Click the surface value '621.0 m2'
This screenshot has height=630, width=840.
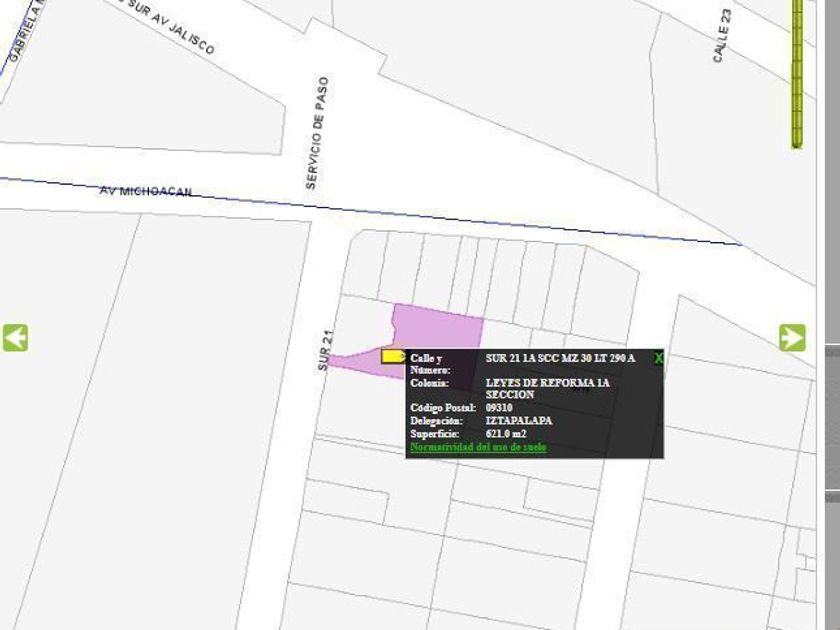click(506, 434)
